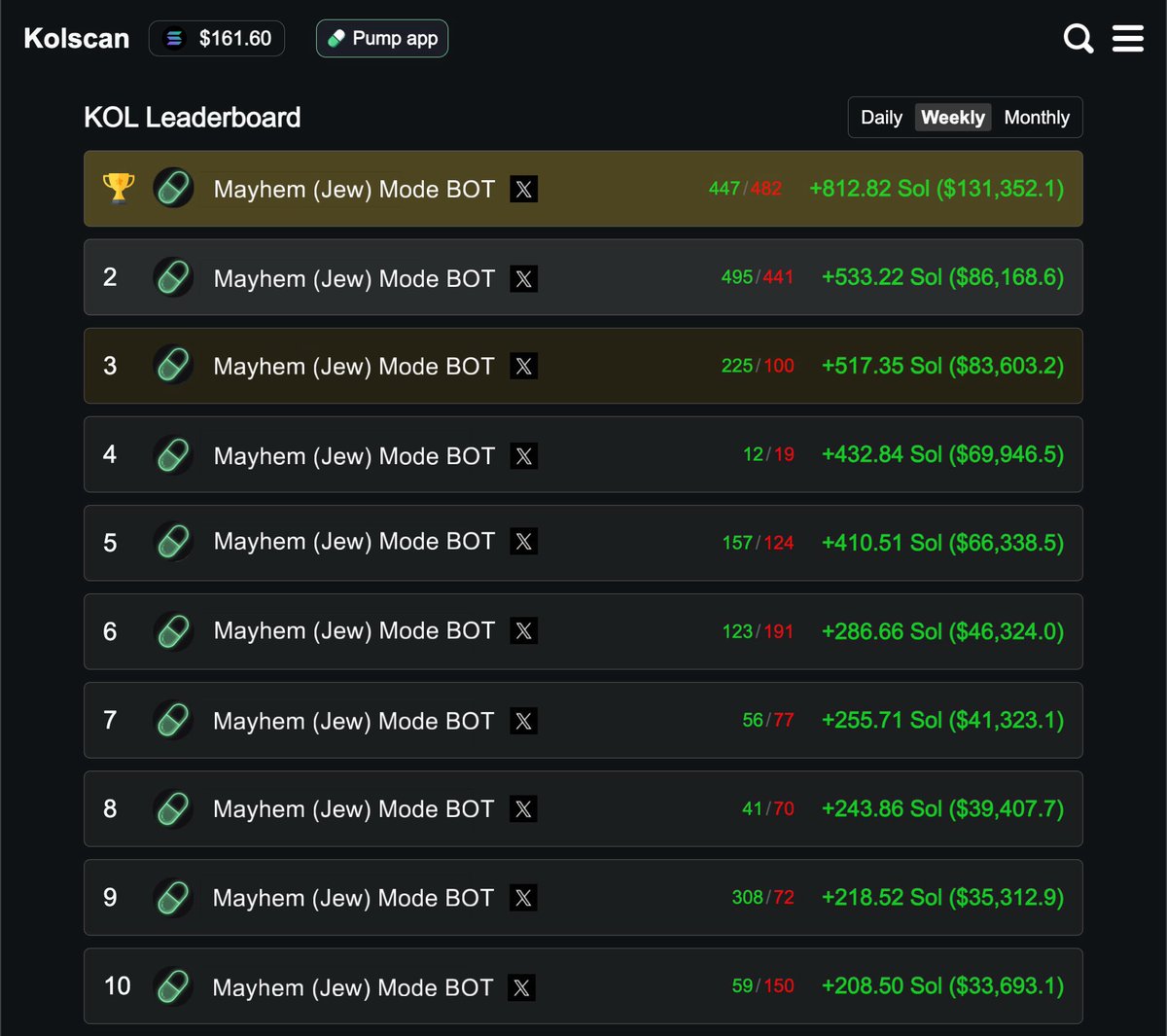Click the 56/77 win-loss count
The image size is (1167, 1036).
768,720
